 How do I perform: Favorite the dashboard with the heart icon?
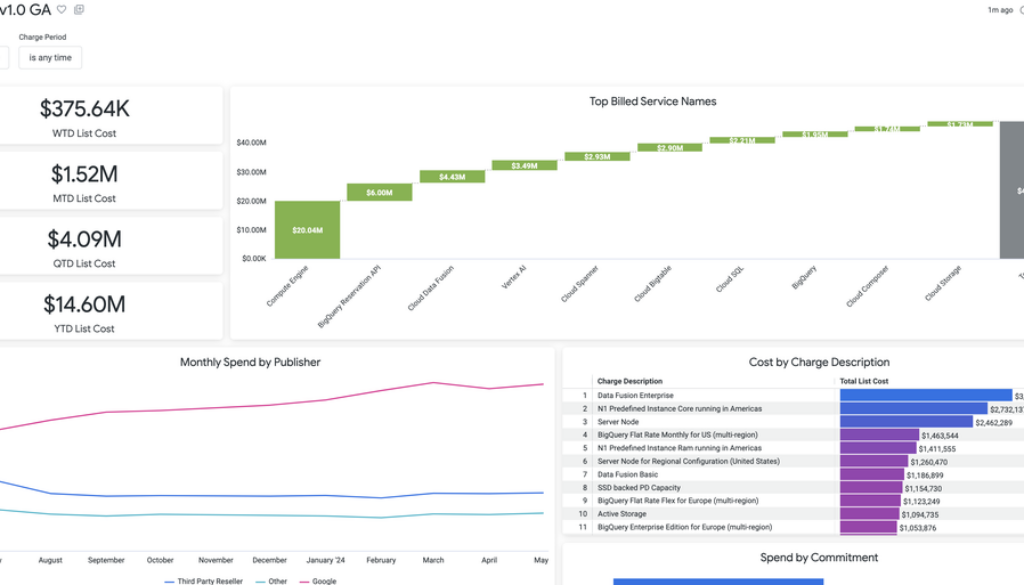[x=62, y=9]
